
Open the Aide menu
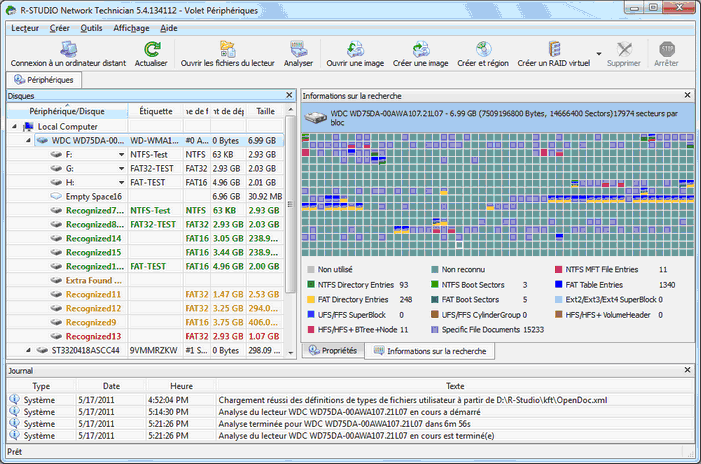169,28
